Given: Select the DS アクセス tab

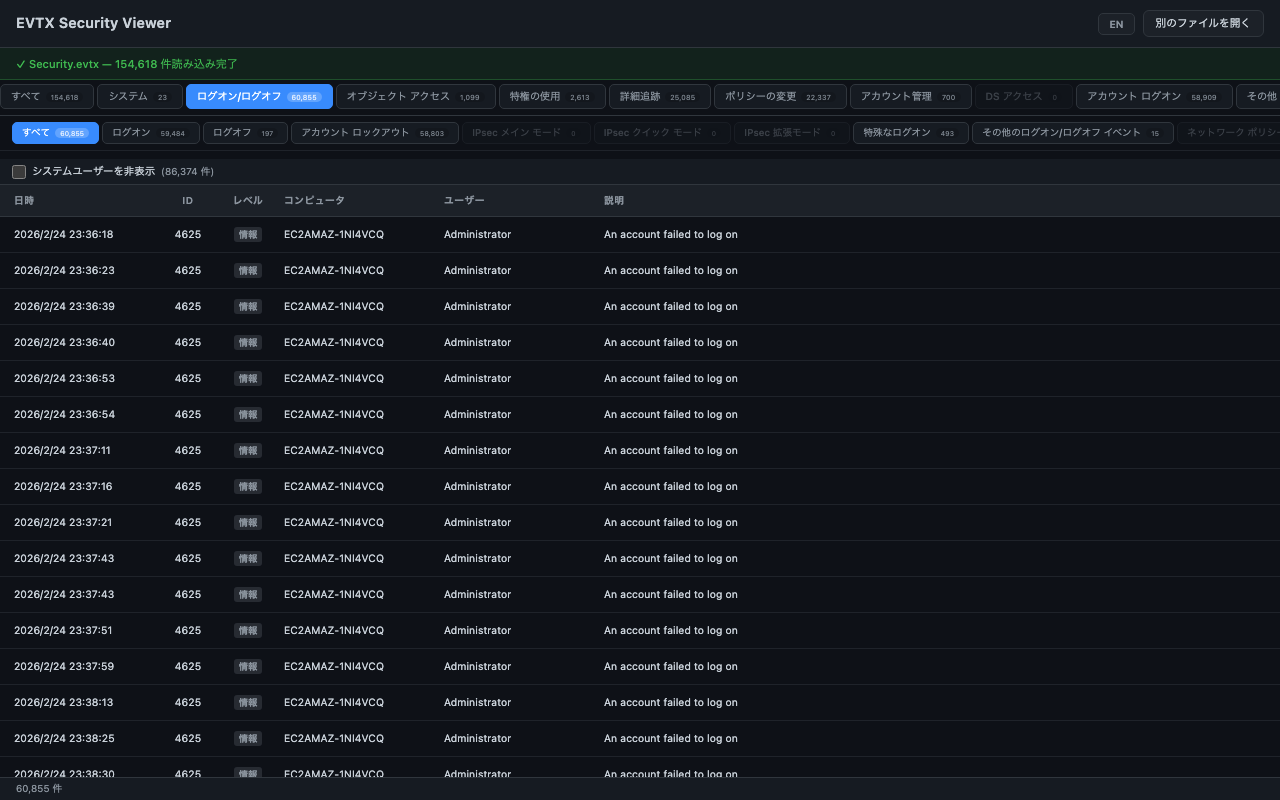Looking at the screenshot, I should click(1023, 96).
